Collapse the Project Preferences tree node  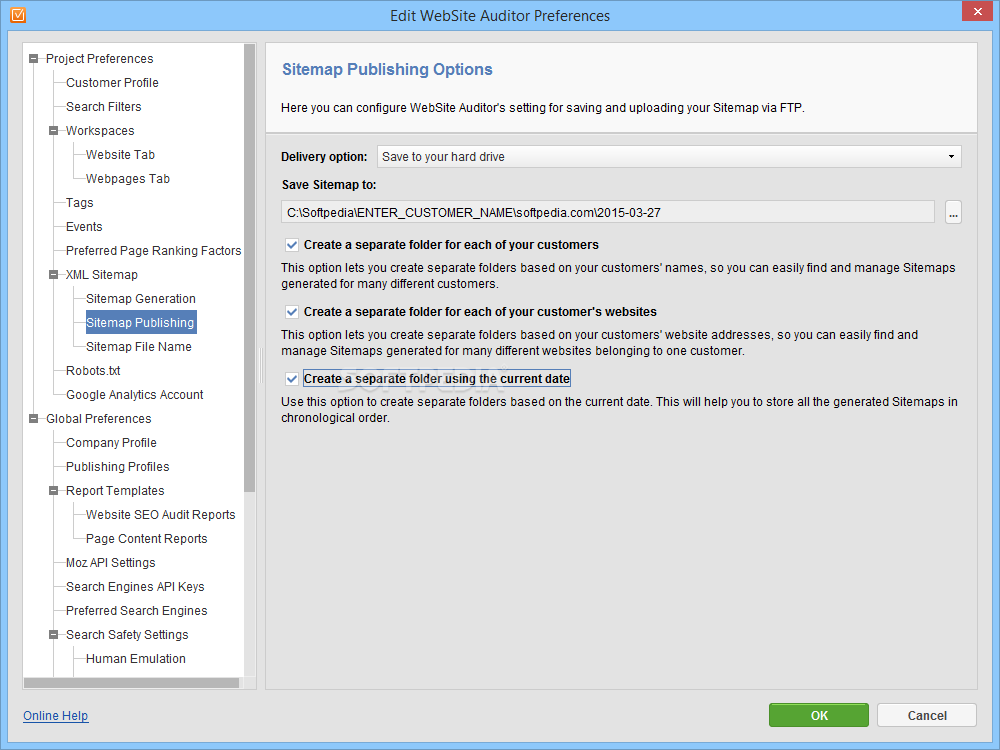click(34, 59)
